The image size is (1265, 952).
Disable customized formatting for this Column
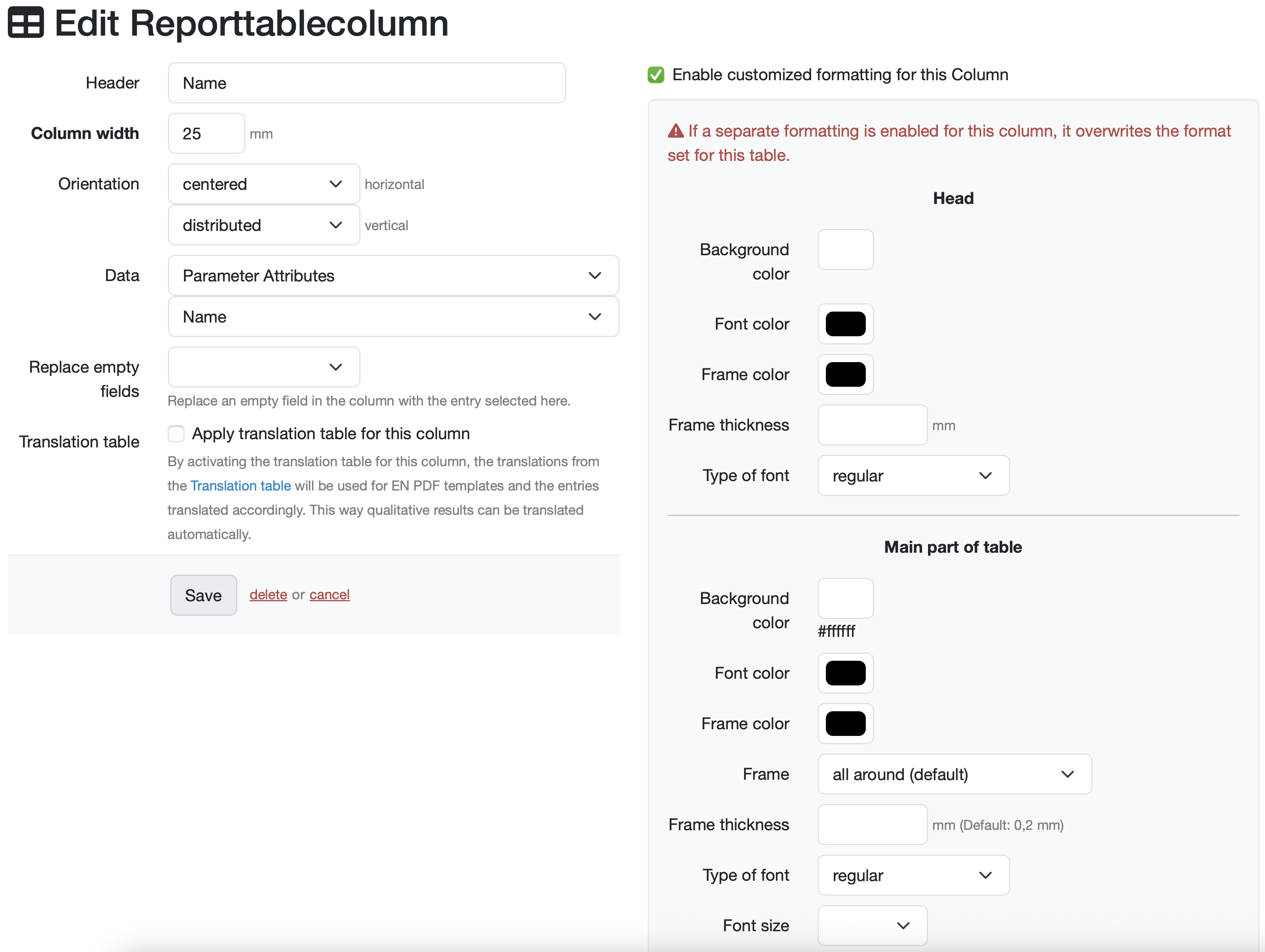point(655,75)
